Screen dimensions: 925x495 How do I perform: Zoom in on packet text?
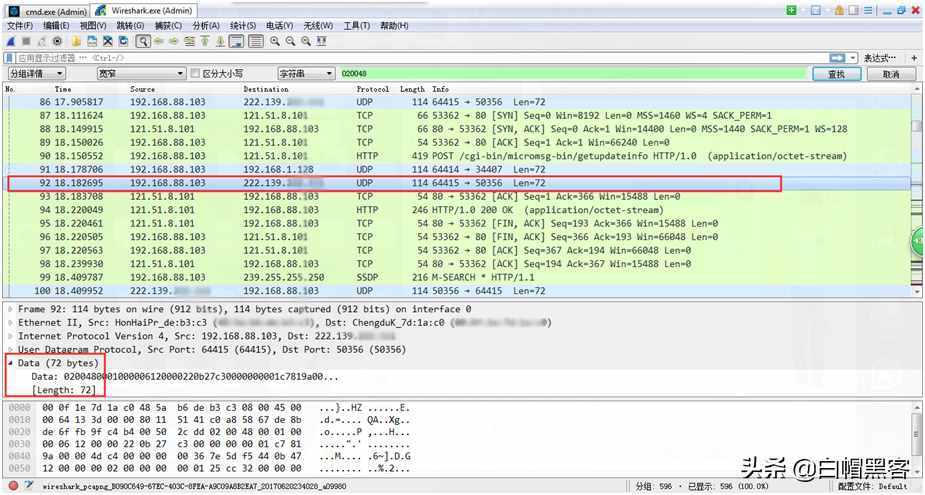(x=275, y=41)
